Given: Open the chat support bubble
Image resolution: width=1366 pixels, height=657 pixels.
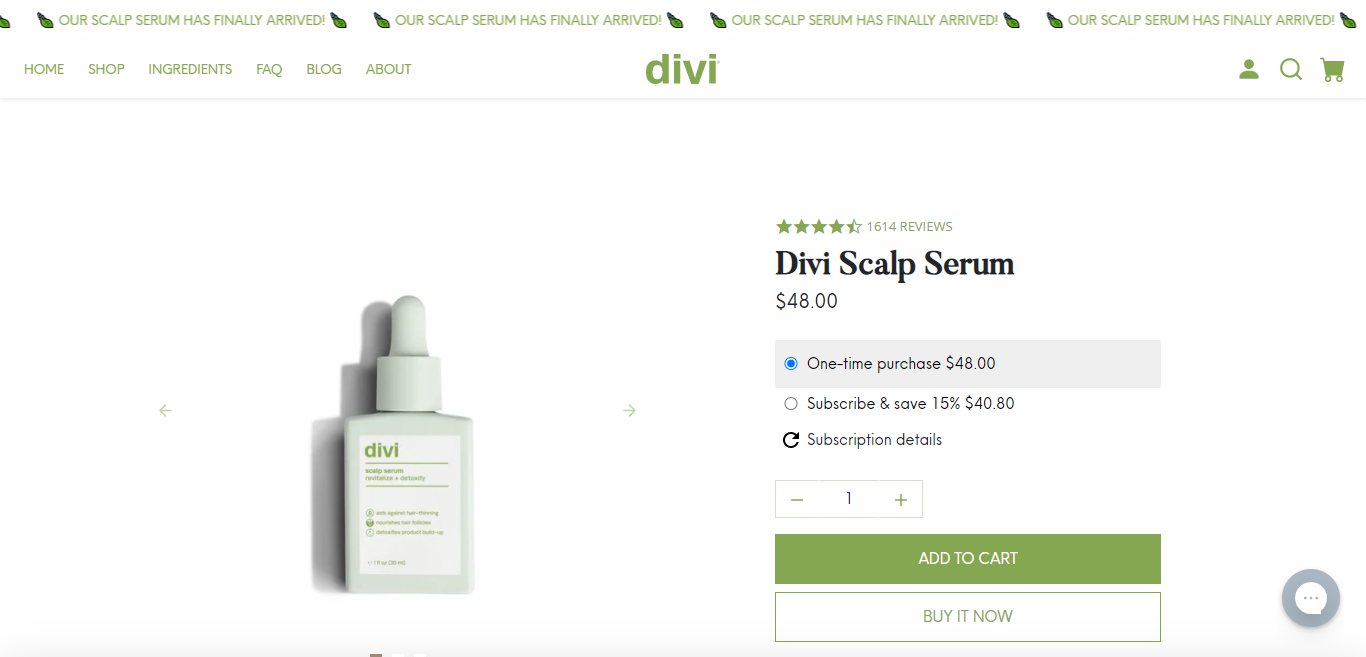Looking at the screenshot, I should (1311, 598).
